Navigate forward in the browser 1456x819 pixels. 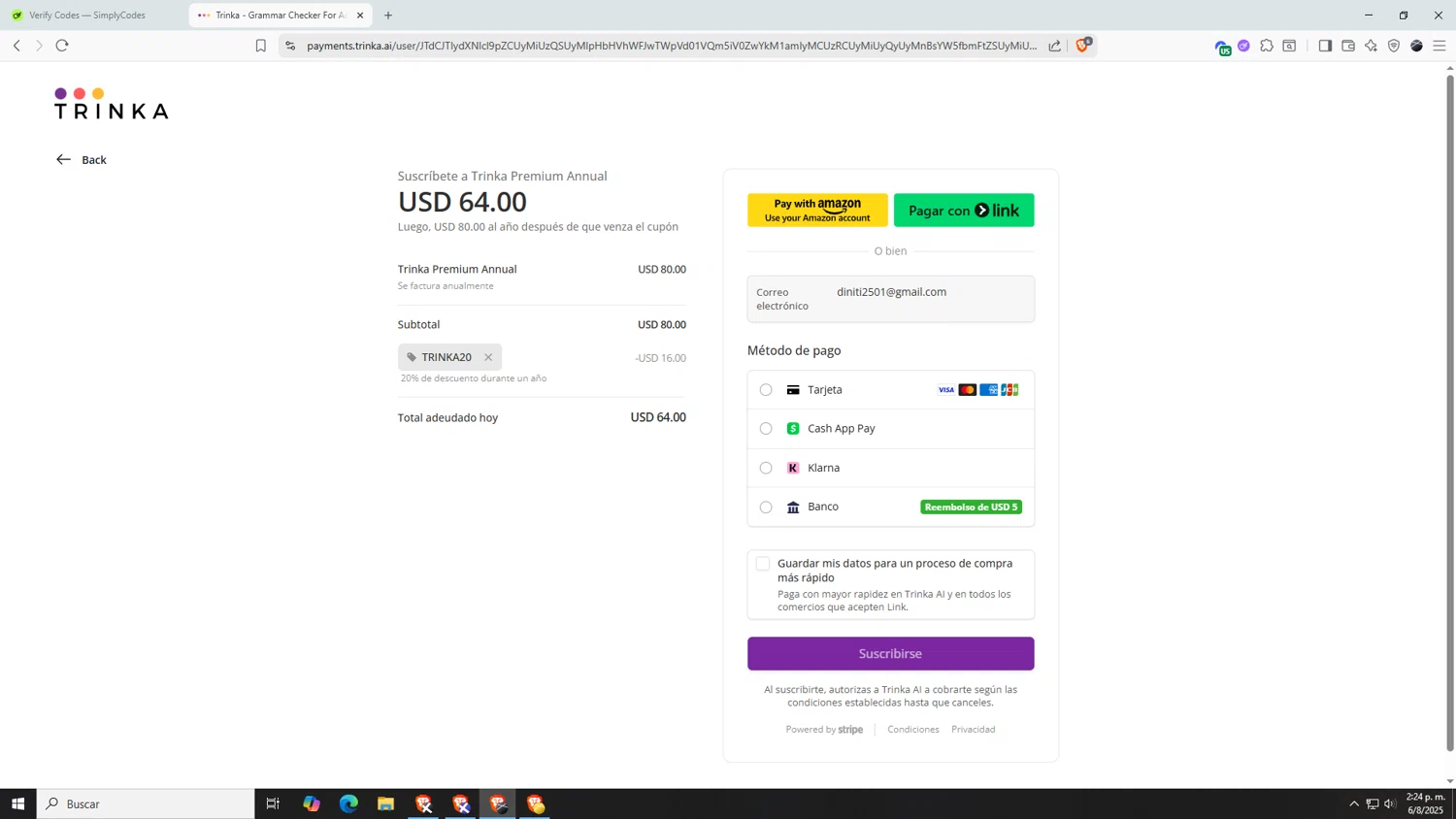[39, 46]
